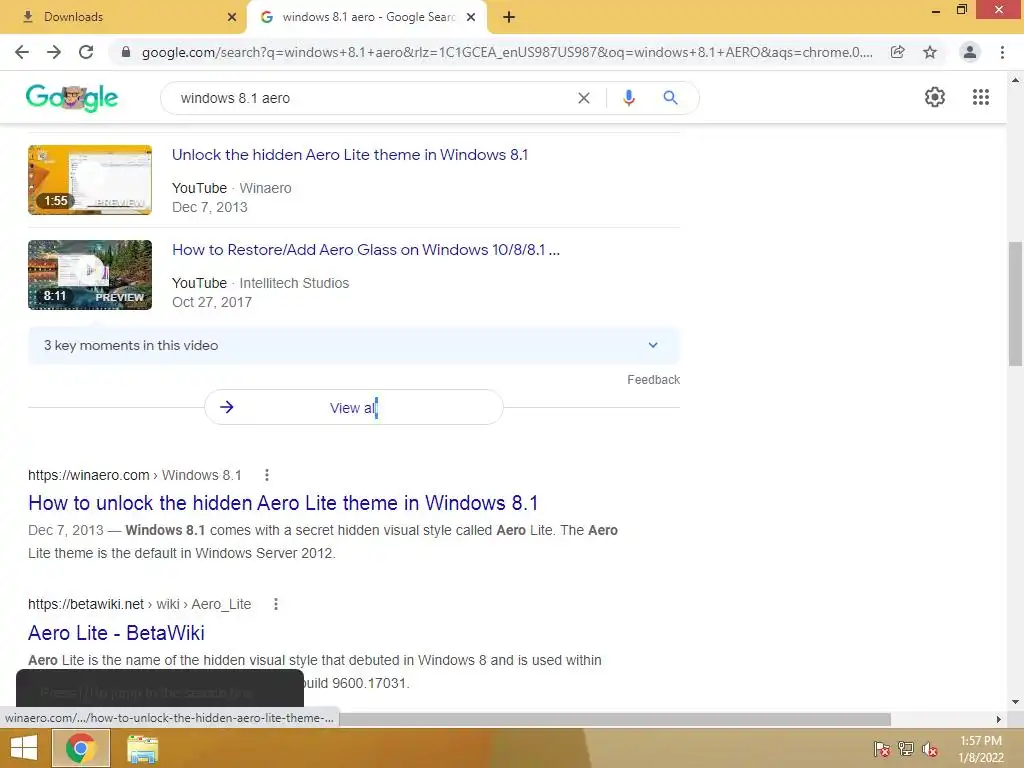Share this page via the address bar icon

[898, 52]
